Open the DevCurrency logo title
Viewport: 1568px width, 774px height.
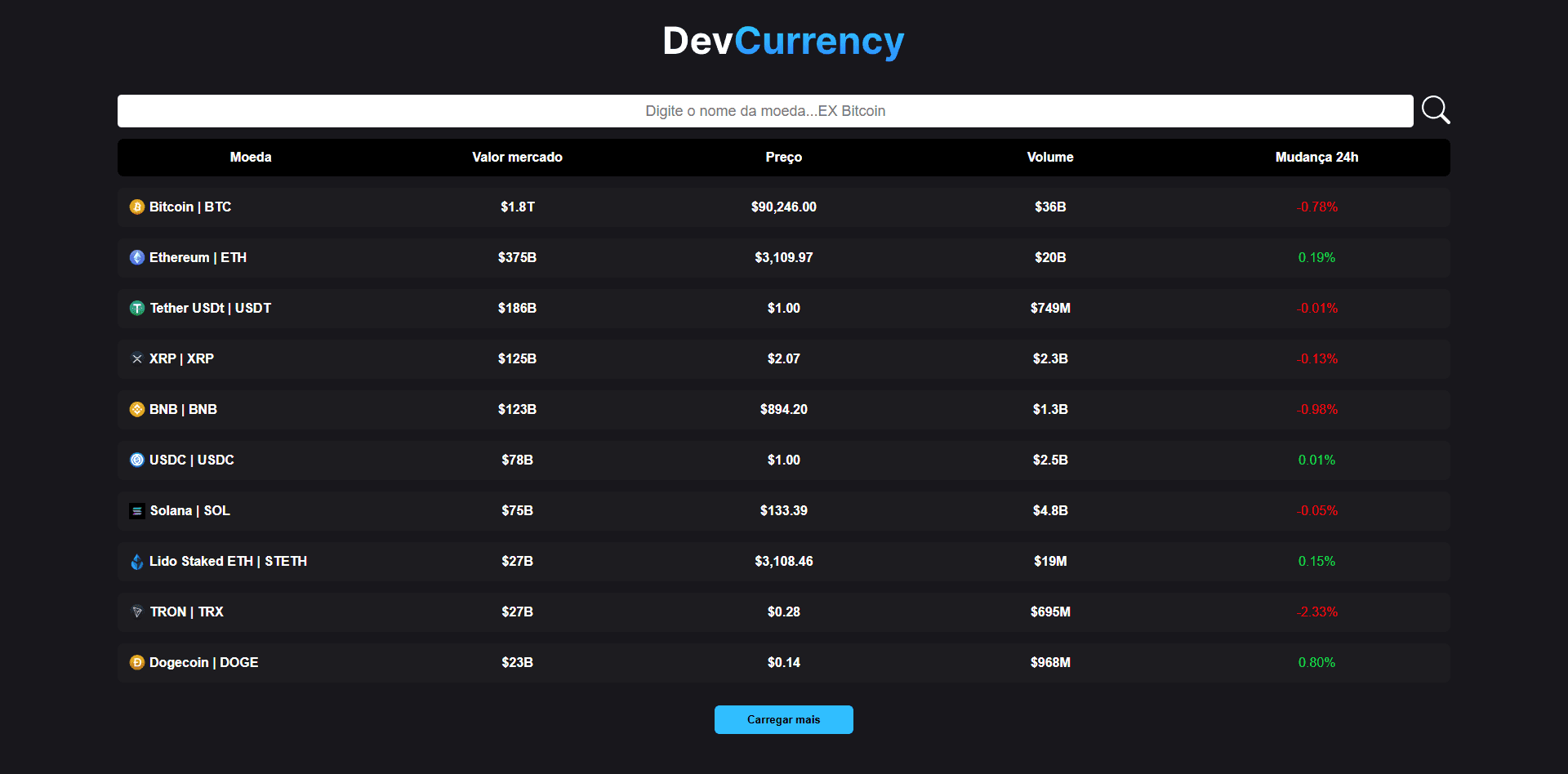[783, 42]
